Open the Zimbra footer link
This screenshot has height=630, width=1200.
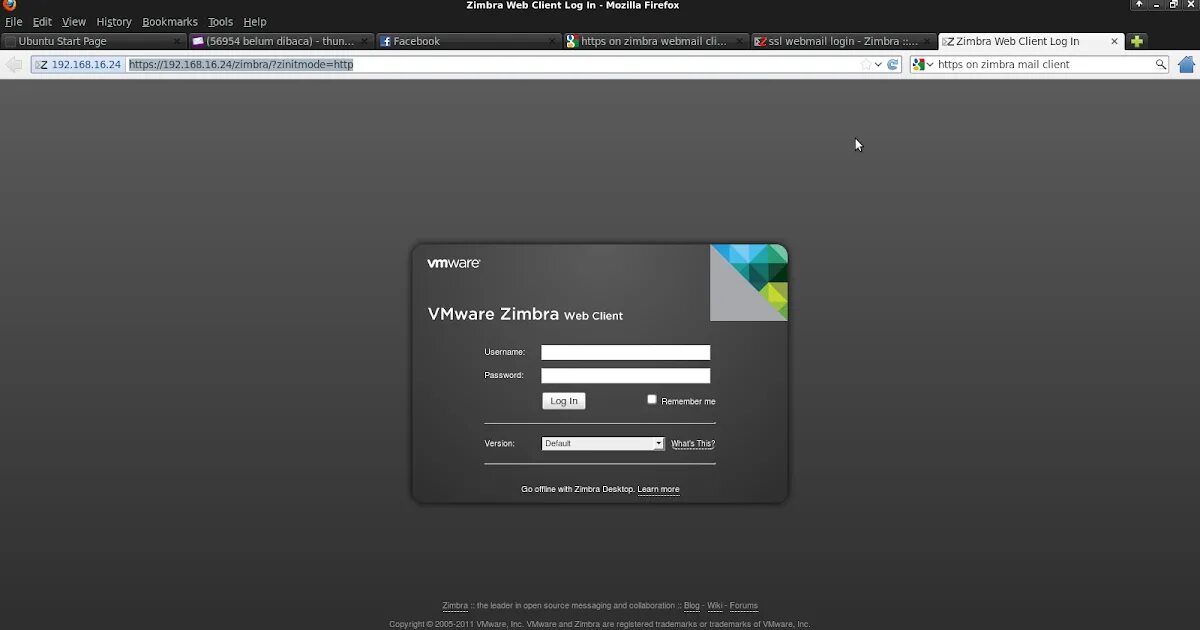click(x=455, y=606)
